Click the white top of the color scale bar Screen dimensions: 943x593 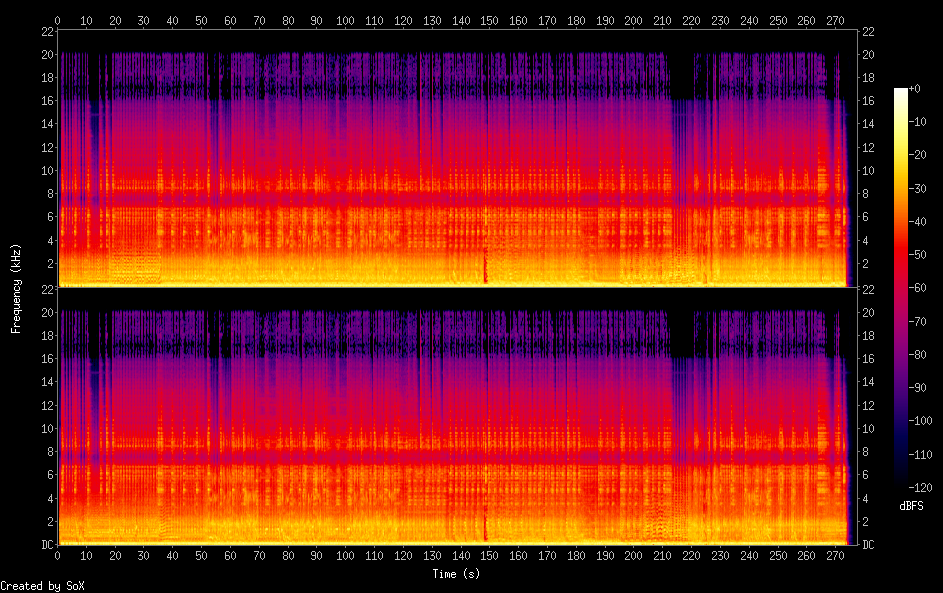(x=901, y=92)
